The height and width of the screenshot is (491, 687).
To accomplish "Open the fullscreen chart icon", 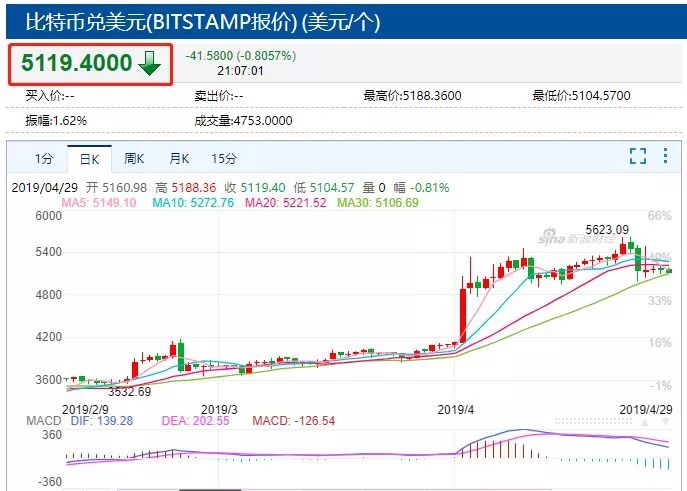I will coord(637,155).
